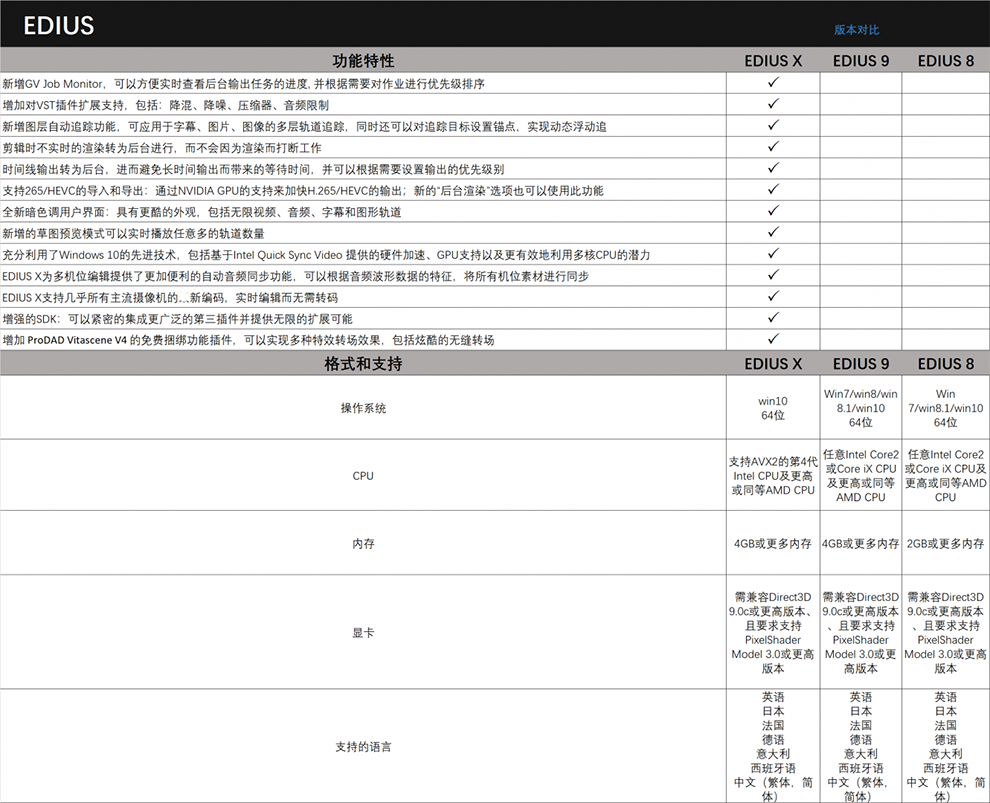990x803 pixels.
Task: Click the checkmark for 全新暗色调用户界面 row
Action: tap(773, 210)
